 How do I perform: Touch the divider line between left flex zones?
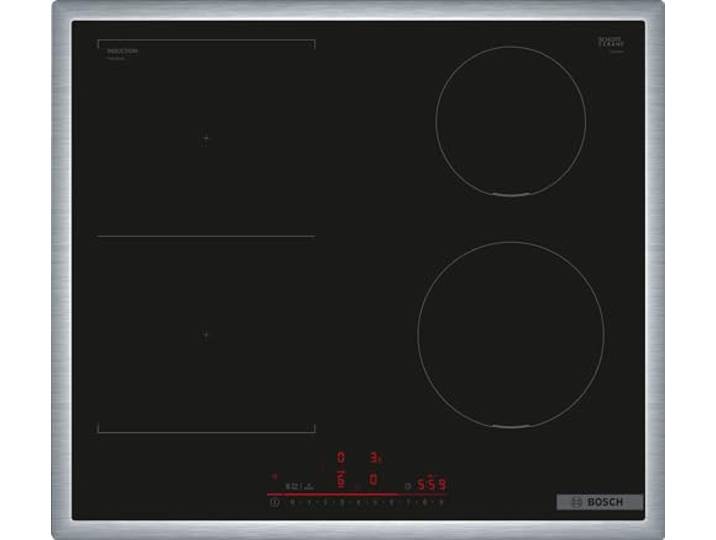(x=206, y=236)
